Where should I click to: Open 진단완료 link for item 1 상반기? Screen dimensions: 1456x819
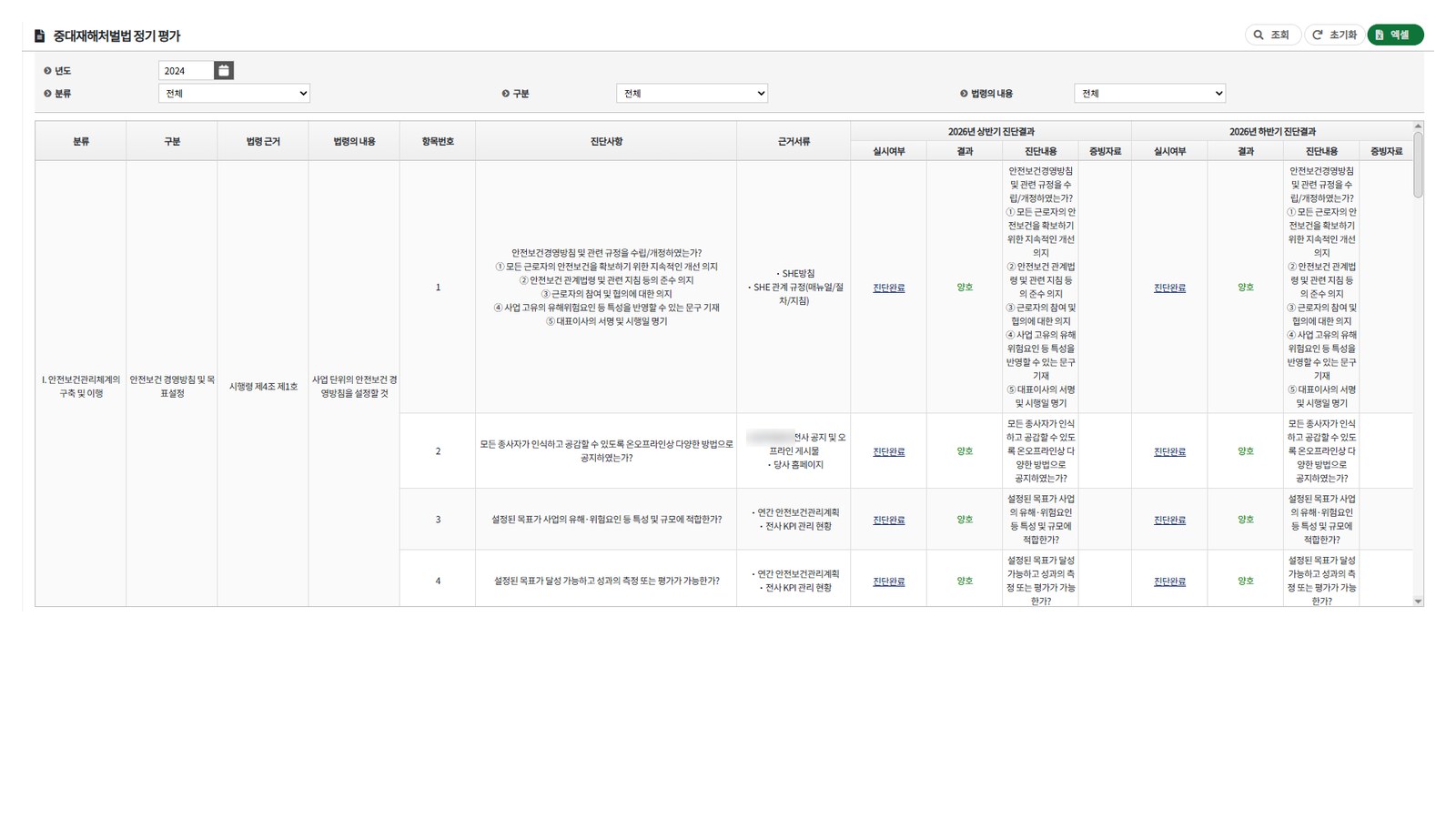click(889, 288)
